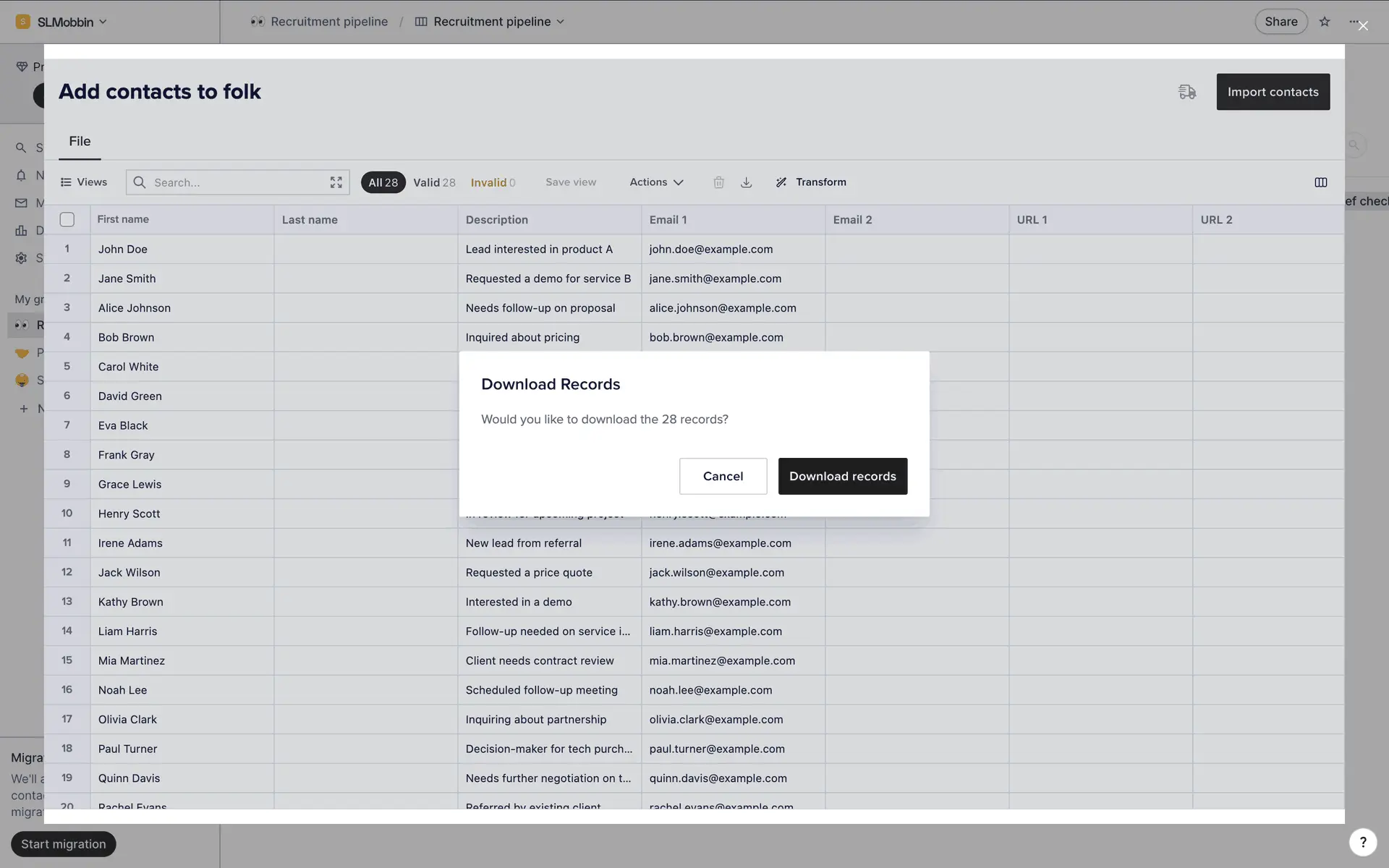Close the import dialog with X icon
This screenshot has height=868, width=1389.
[x=1363, y=26]
